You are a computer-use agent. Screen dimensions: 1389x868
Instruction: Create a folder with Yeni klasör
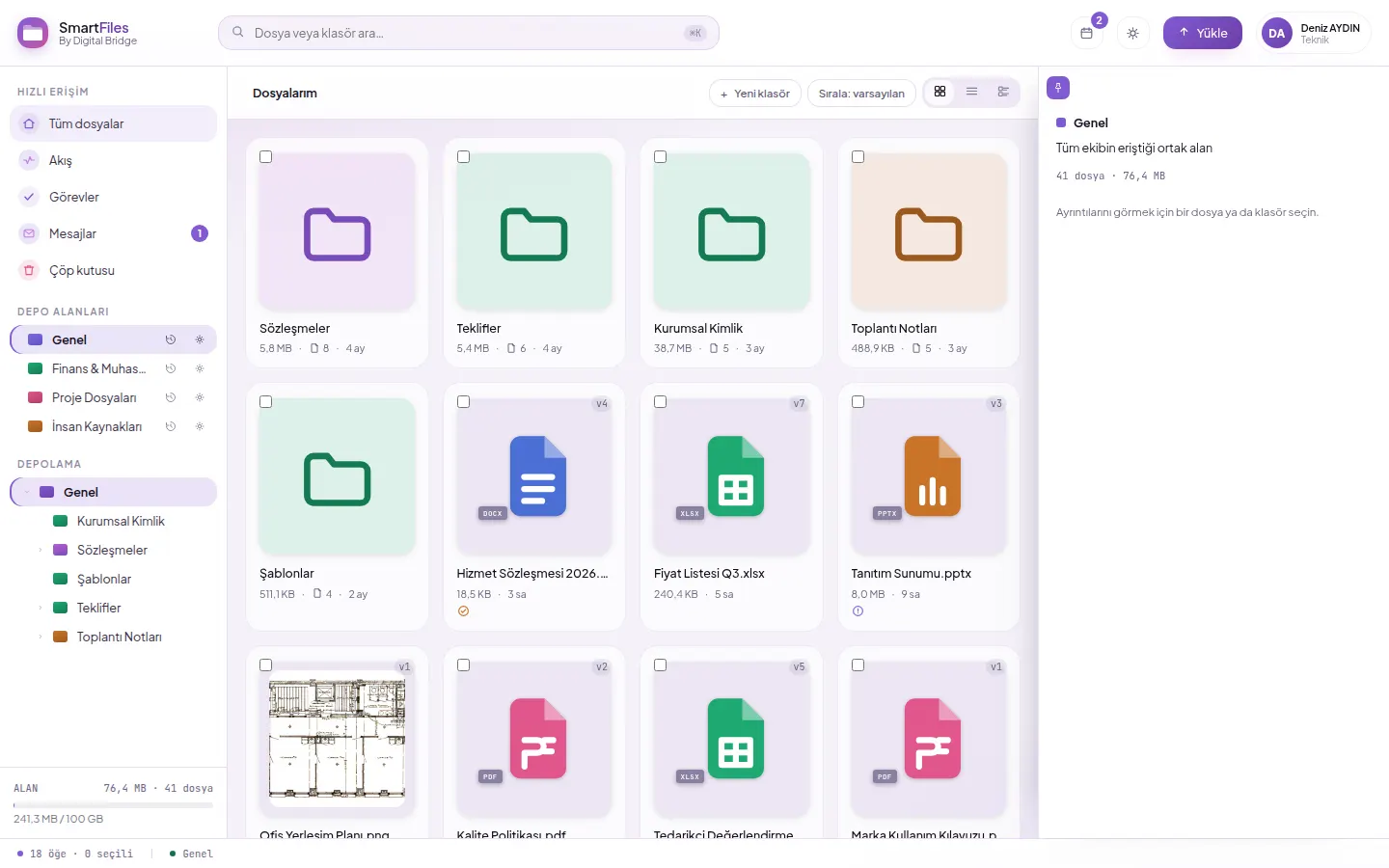tap(754, 94)
